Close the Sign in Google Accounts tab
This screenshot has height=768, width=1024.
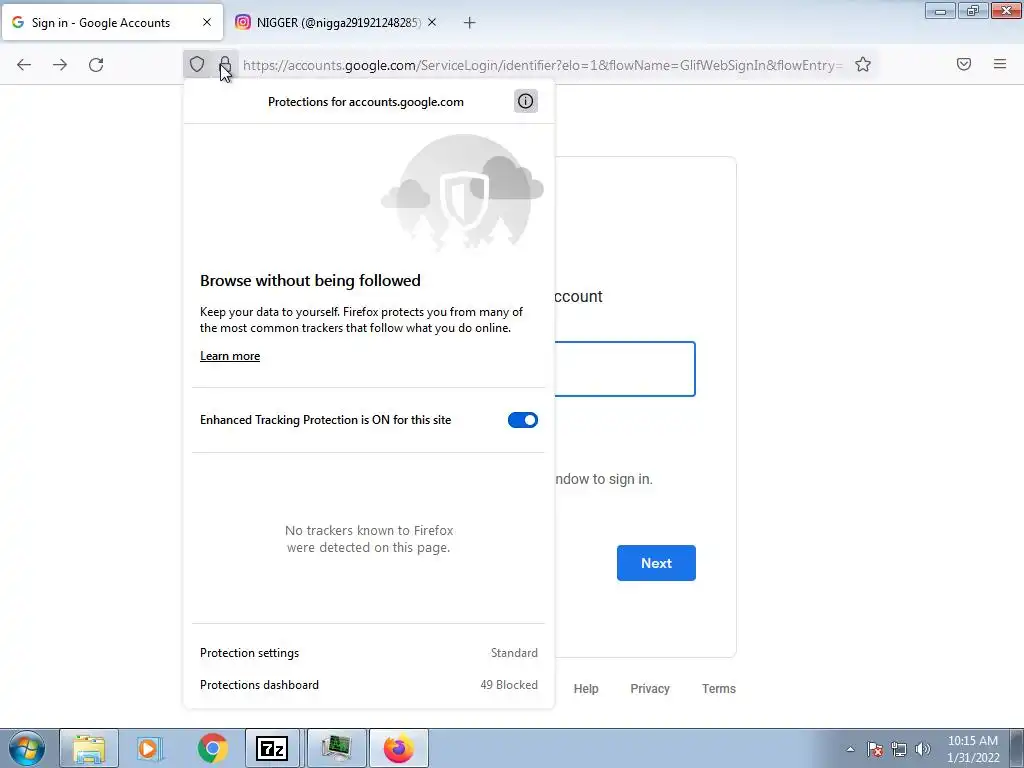(x=207, y=22)
